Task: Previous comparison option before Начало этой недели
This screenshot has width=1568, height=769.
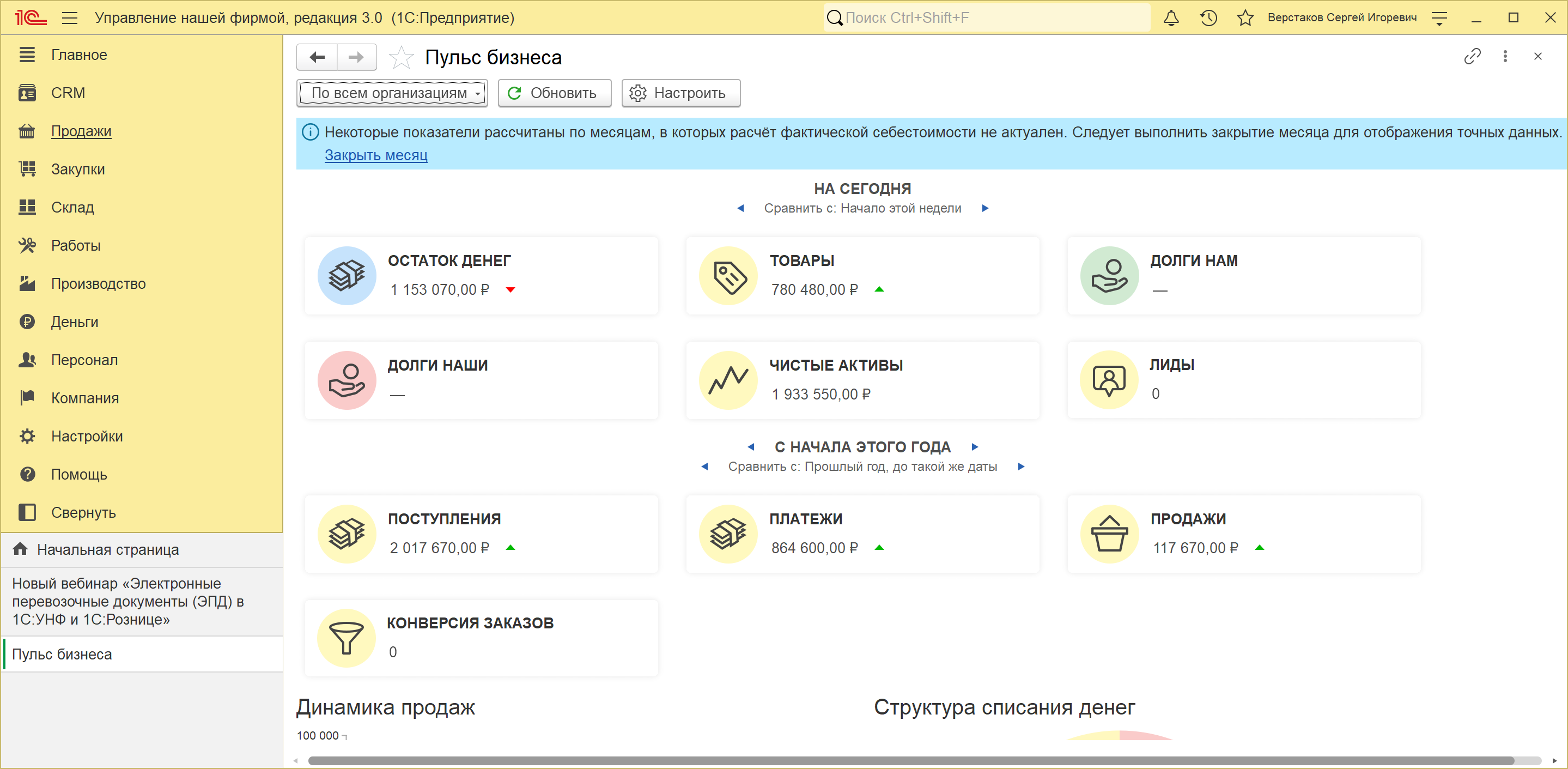Action: (741, 208)
